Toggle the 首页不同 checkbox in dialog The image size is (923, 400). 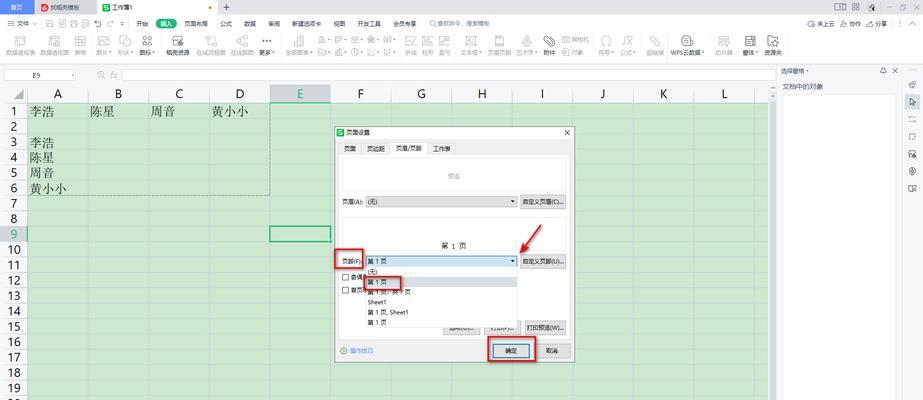pyautogui.click(x=346, y=290)
